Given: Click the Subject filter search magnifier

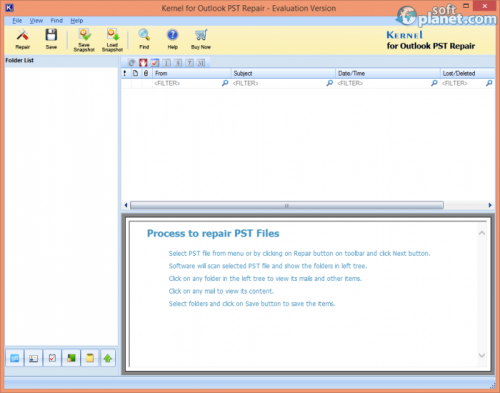Looking at the screenshot, I should click(x=330, y=83).
